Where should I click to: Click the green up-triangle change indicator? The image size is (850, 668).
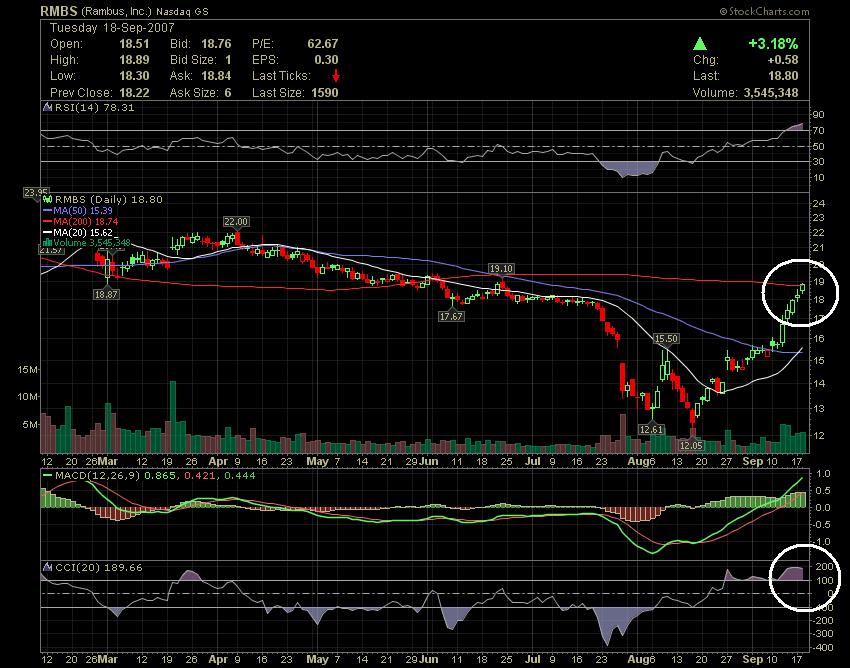click(700, 44)
